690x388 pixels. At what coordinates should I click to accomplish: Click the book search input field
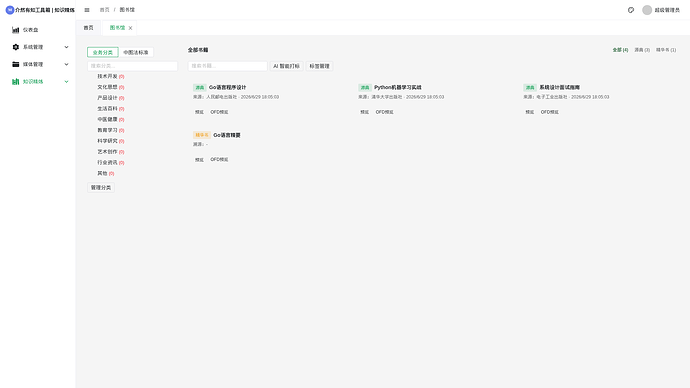tap(228, 66)
